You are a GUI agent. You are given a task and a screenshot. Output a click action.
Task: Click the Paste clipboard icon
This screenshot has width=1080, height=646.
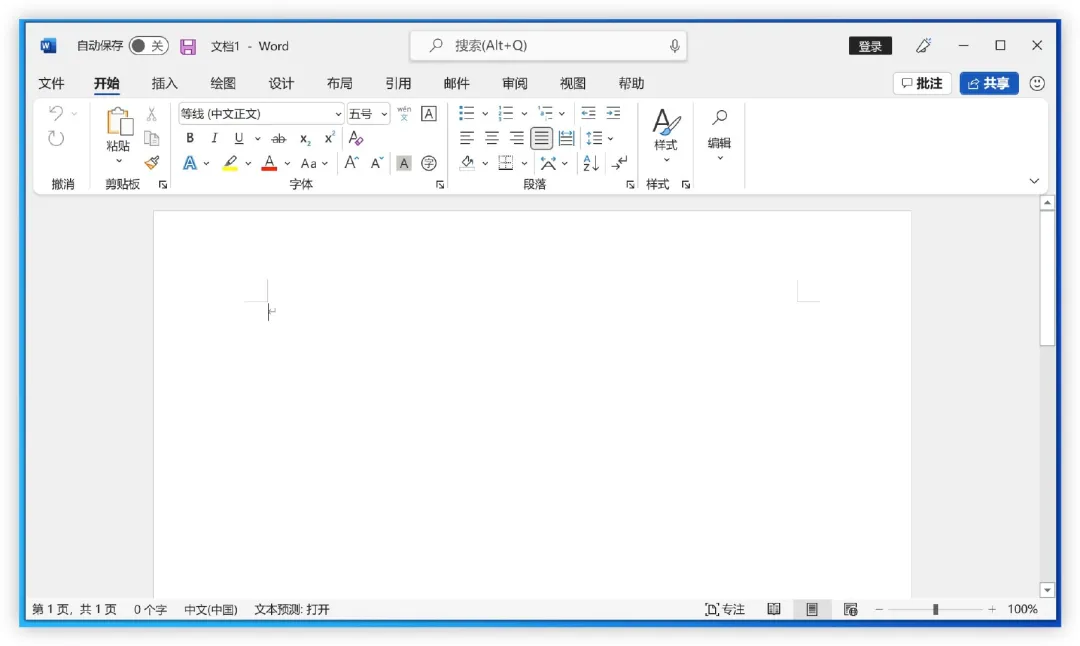(119, 121)
